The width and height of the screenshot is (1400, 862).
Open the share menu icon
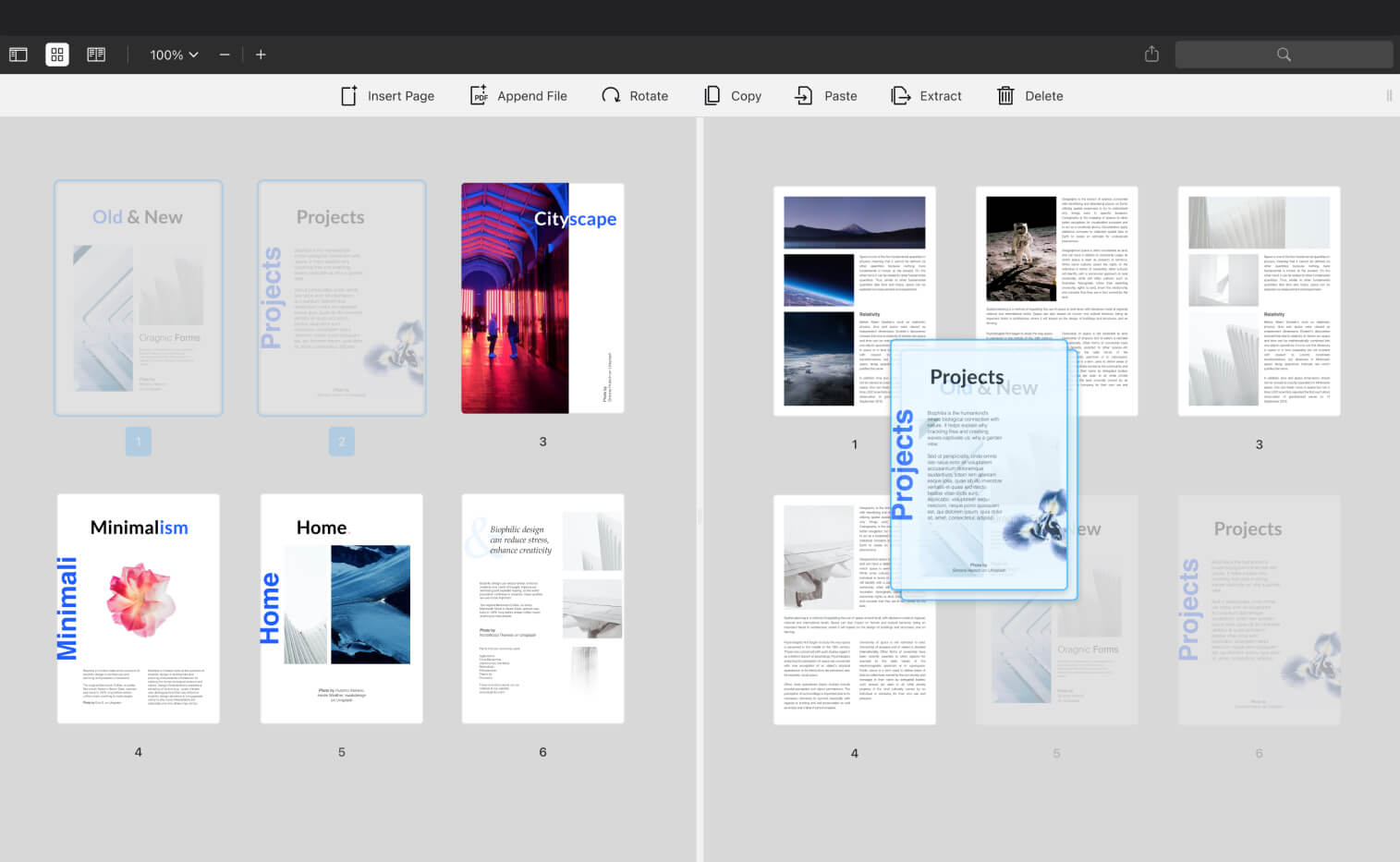(1151, 55)
